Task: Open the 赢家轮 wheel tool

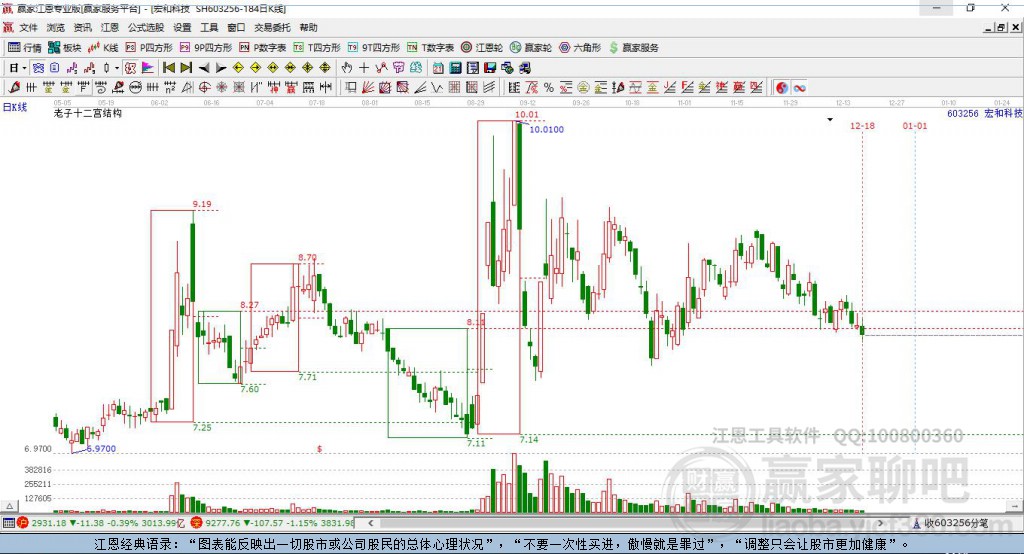Action: (x=531, y=48)
